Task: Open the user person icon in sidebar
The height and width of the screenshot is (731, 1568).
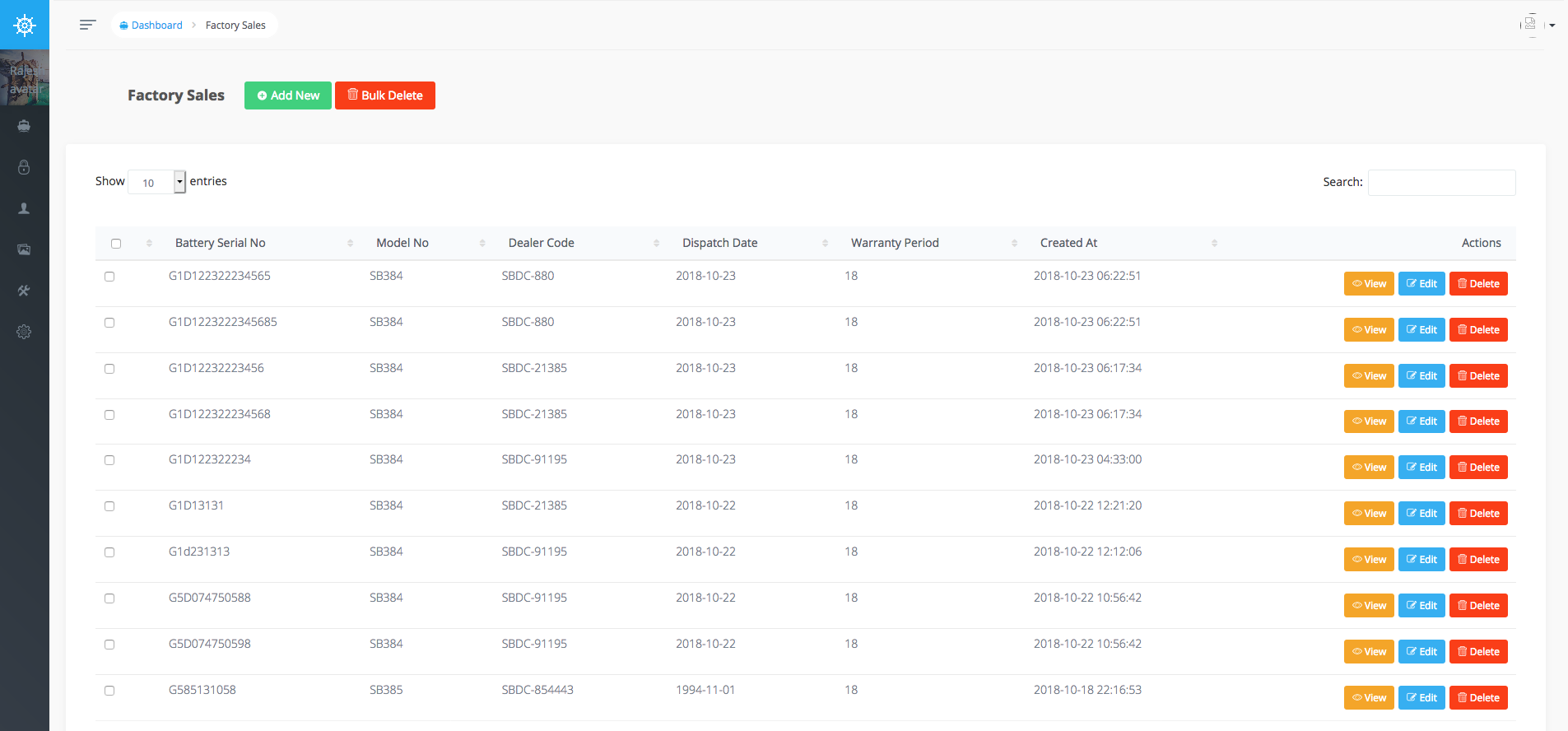Action: tap(24, 208)
